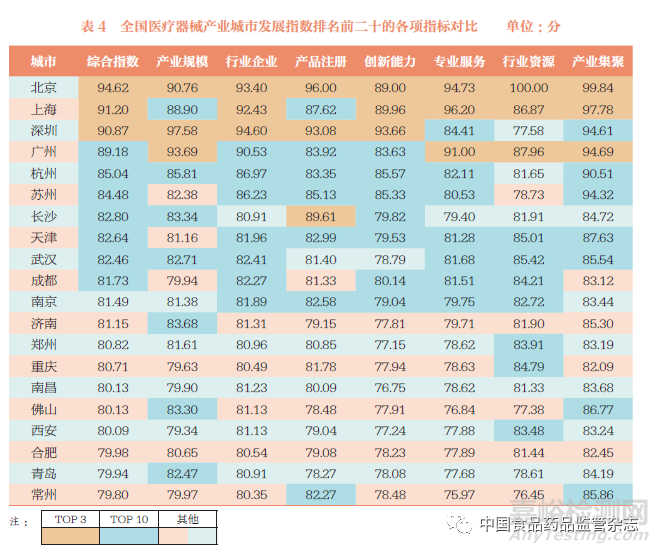Select the 创新能力 column header
Screen dimensions: 660x553
[x=390, y=62]
